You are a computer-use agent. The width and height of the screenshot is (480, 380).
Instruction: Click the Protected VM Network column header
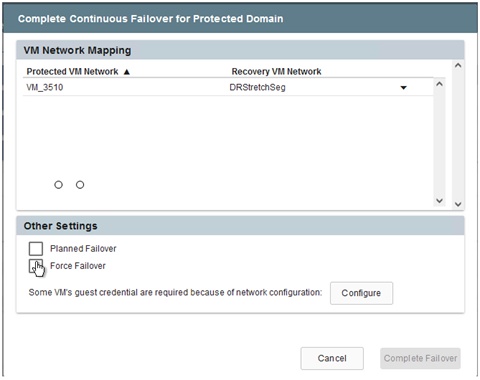pos(72,72)
